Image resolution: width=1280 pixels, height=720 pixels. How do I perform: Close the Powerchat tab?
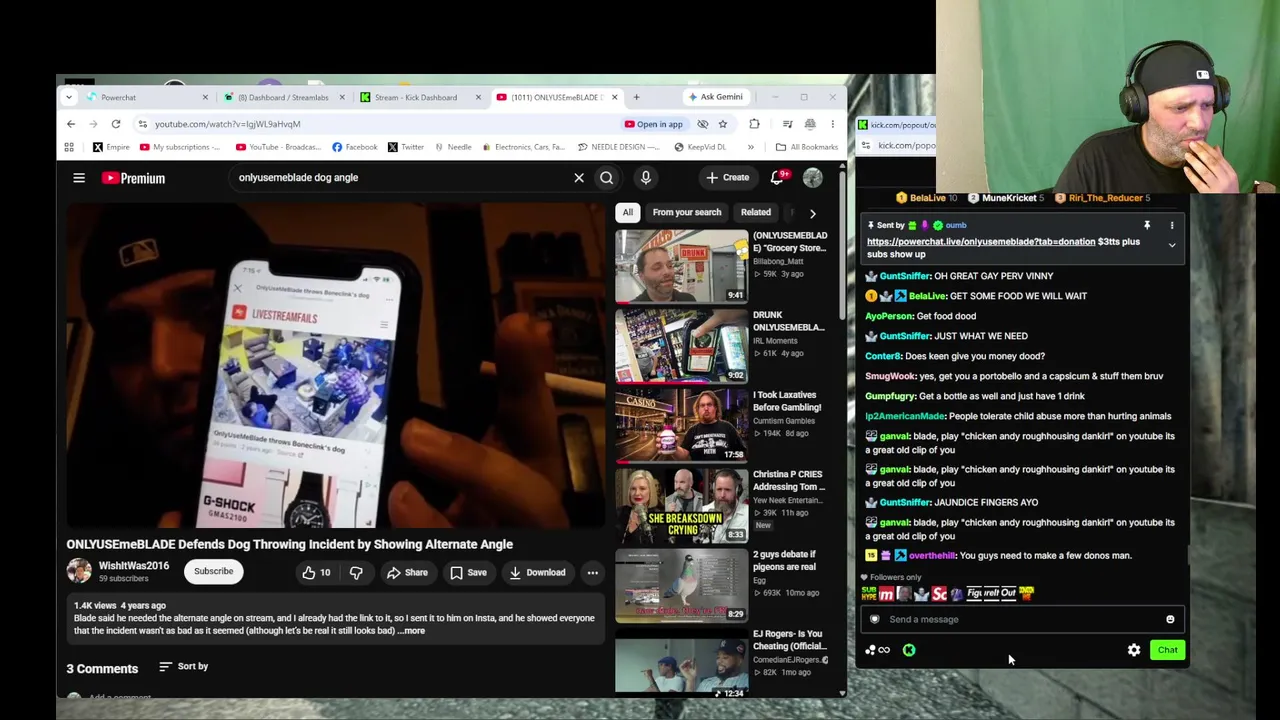[205, 97]
